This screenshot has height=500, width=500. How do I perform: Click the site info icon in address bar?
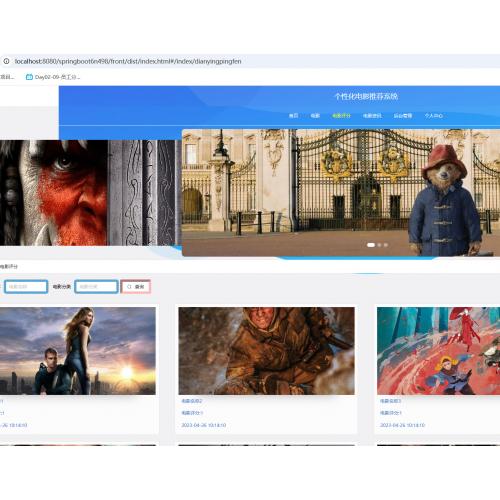click(6, 61)
